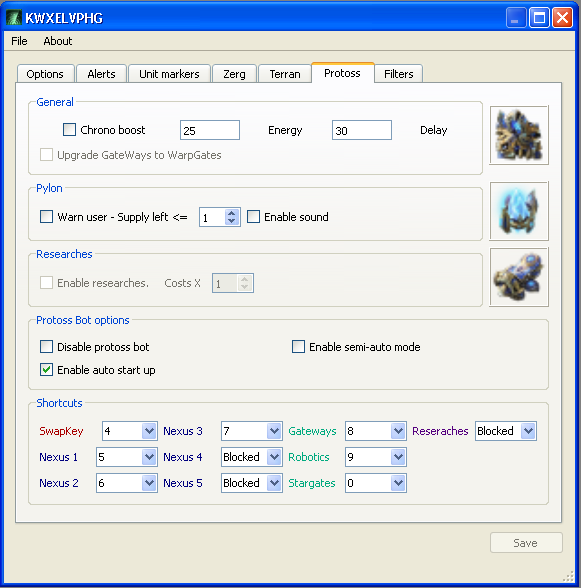Click the Reseraches shortcut label

pos(440,431)
